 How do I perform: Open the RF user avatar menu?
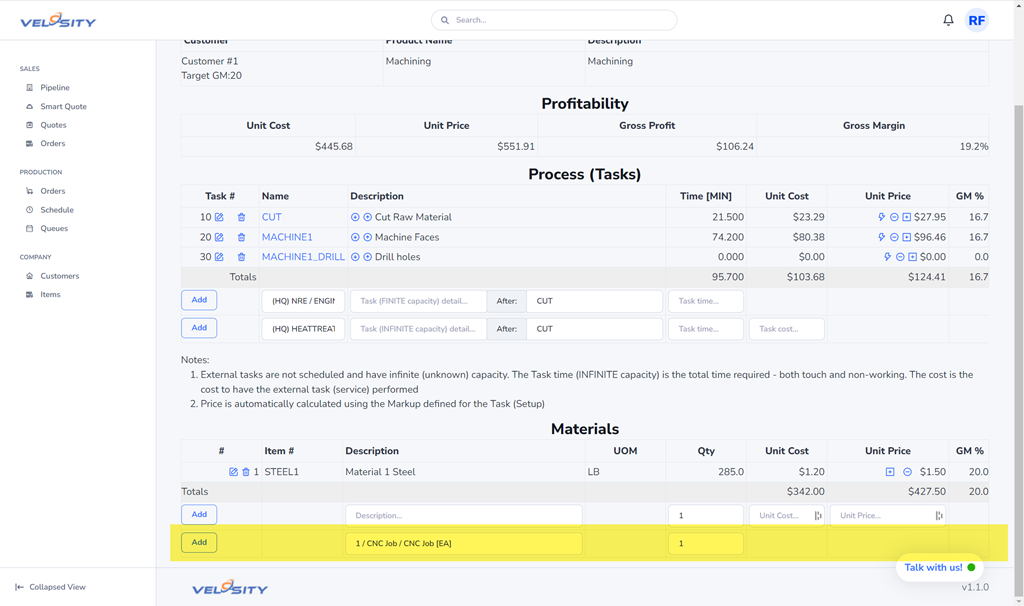(976, 20)
